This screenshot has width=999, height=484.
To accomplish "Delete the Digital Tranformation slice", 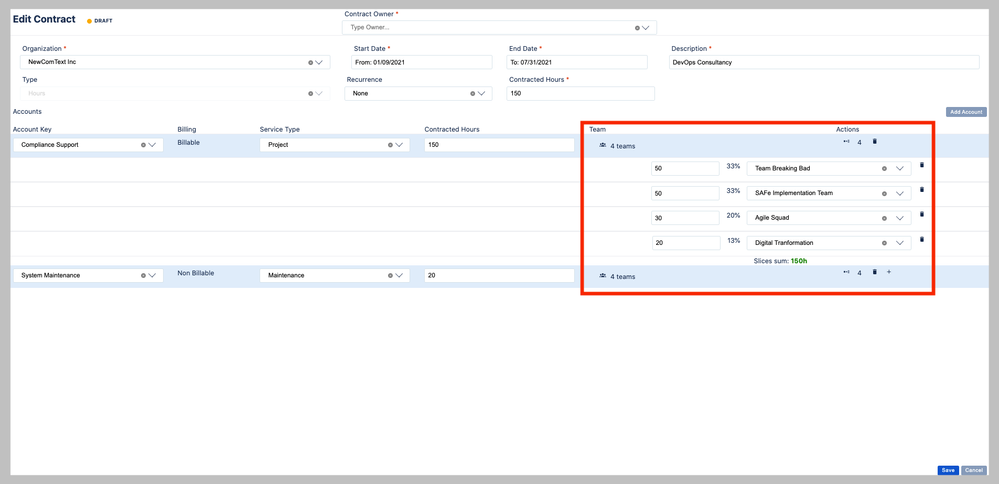I will (x=922, y=239).
